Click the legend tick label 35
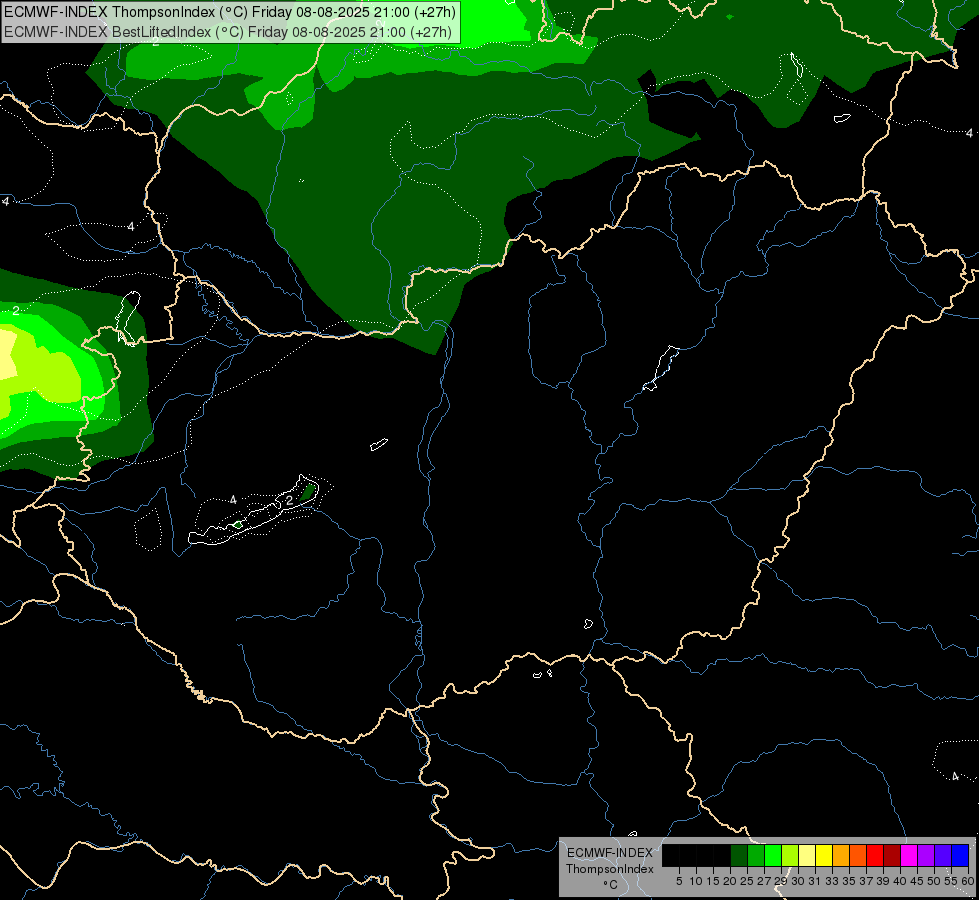The height and width of the screenshot is (900, 979). [849, 881]
